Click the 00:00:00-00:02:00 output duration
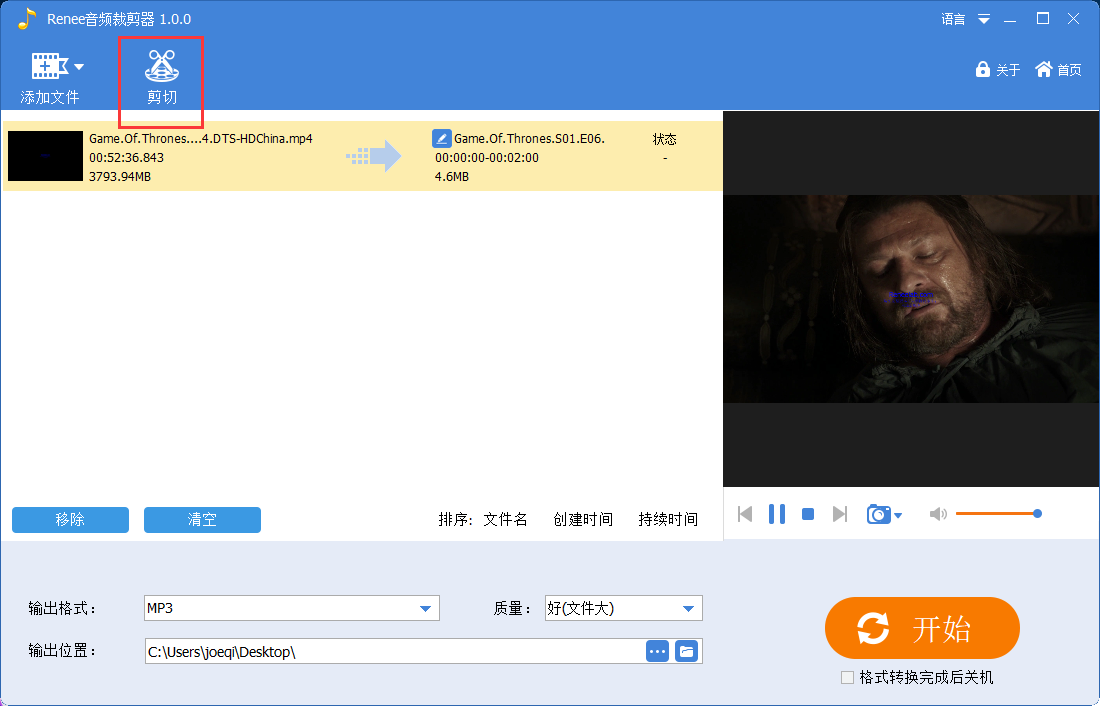 [x=487, y=158]
